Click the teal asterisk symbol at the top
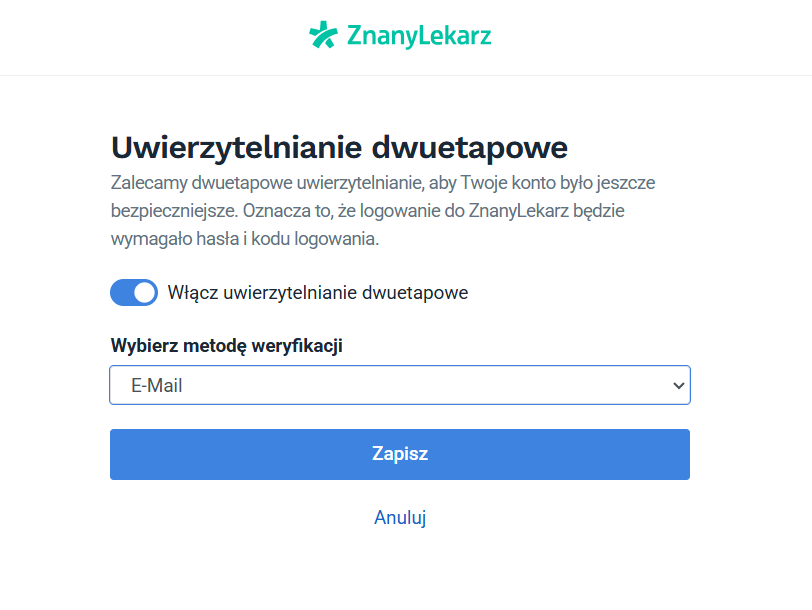Screen dimensions: 812x610 [322, 36]
